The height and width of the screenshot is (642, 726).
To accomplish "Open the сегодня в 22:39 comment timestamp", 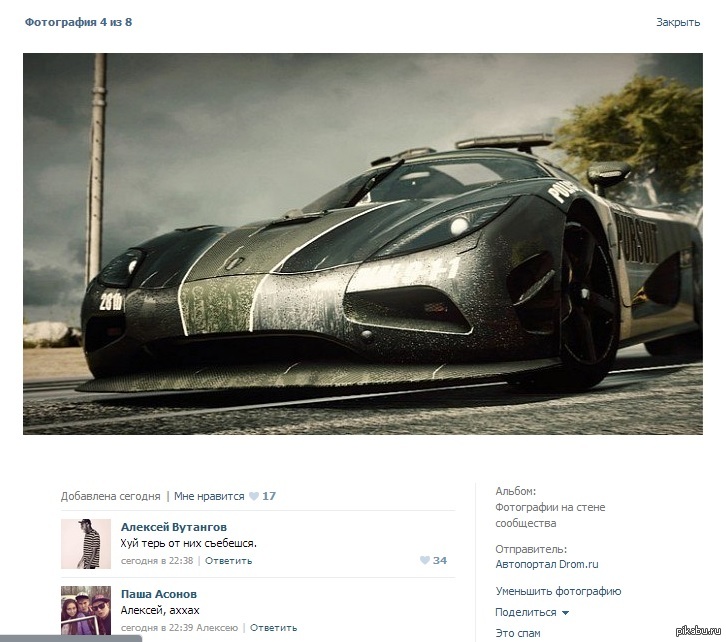I will click(157, 628).
